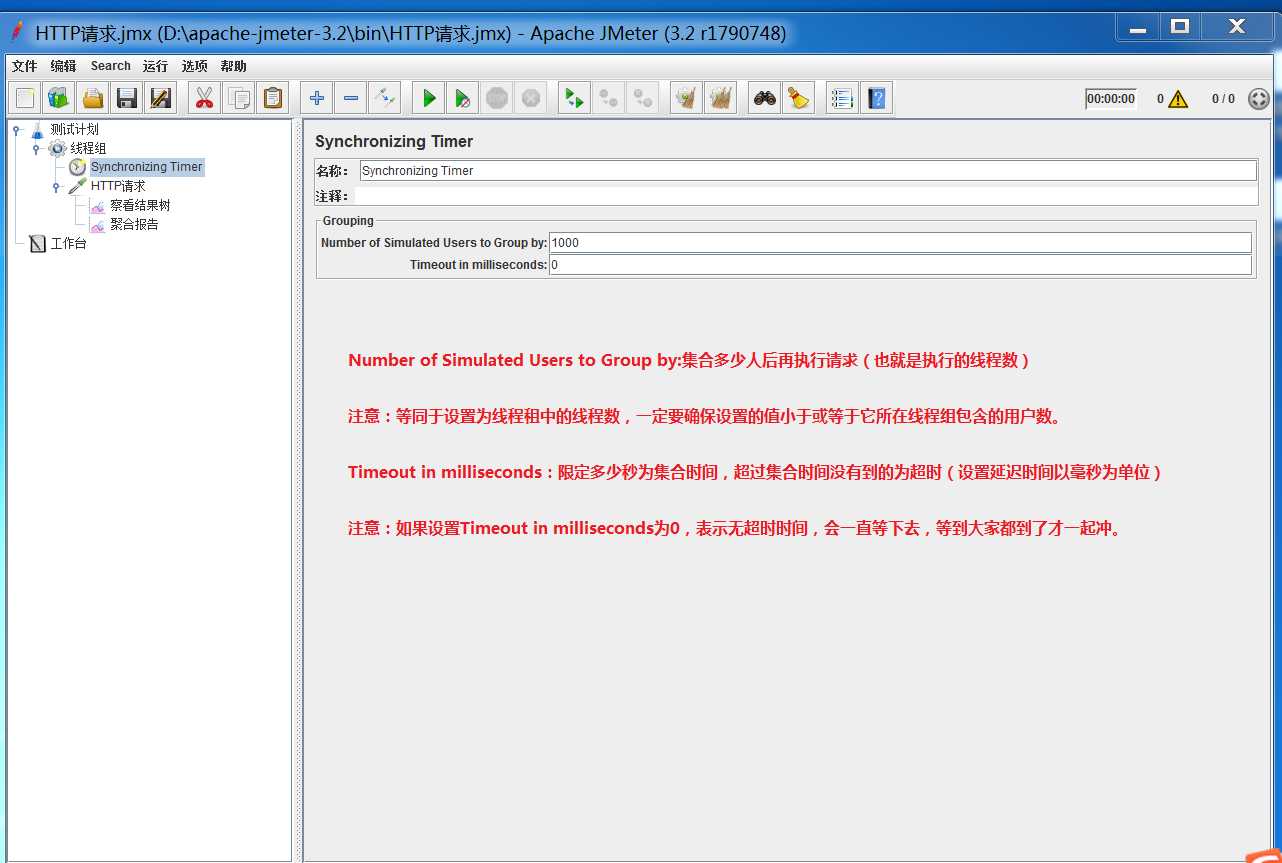Open the 运行 menu
Screen dimensions: 1282x863
[155, 66]
